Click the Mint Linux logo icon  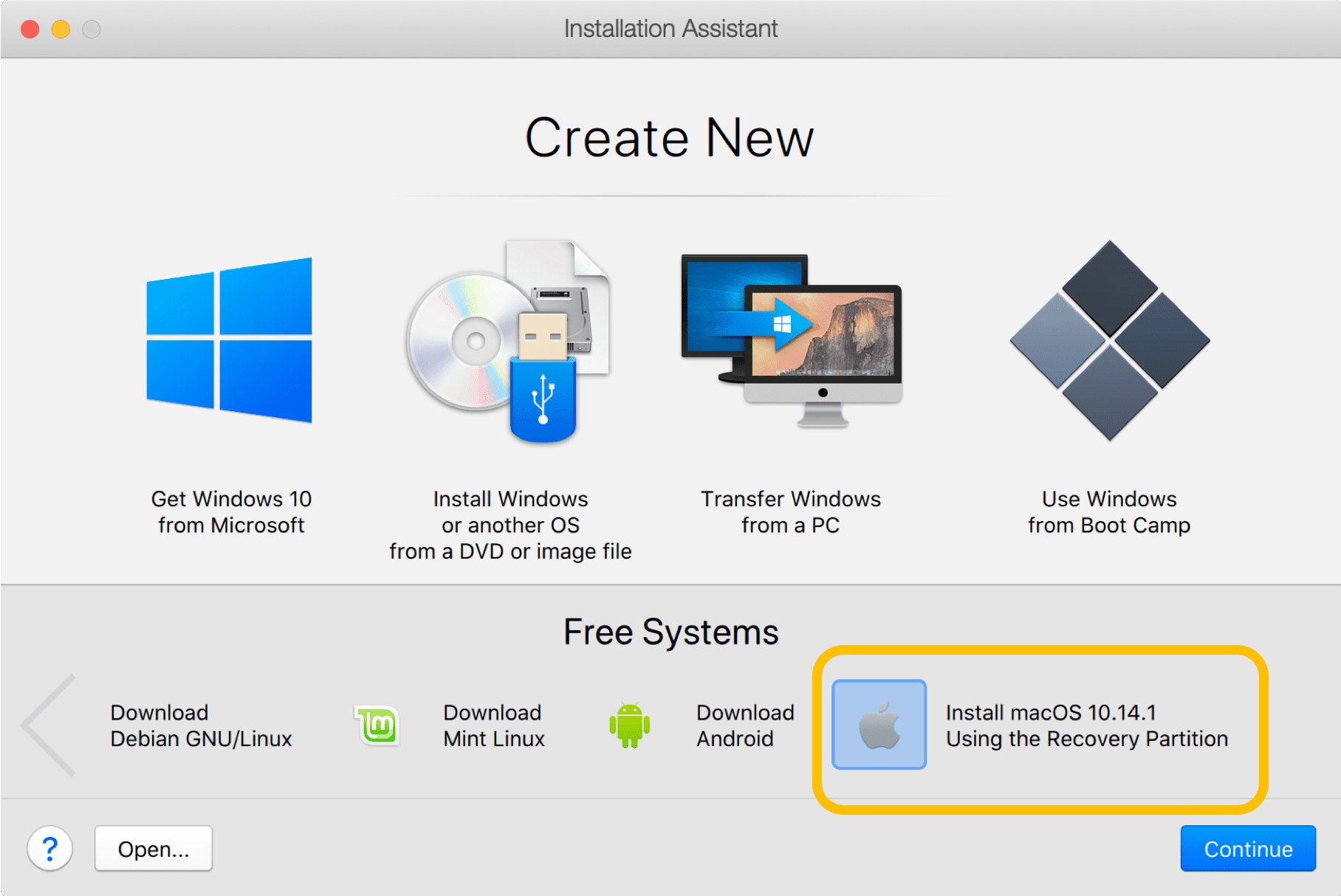click(378, 725)
